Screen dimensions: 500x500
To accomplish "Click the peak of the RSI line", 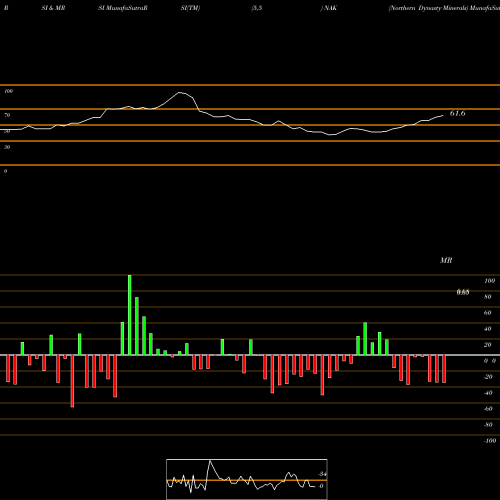I will [180, 92].
